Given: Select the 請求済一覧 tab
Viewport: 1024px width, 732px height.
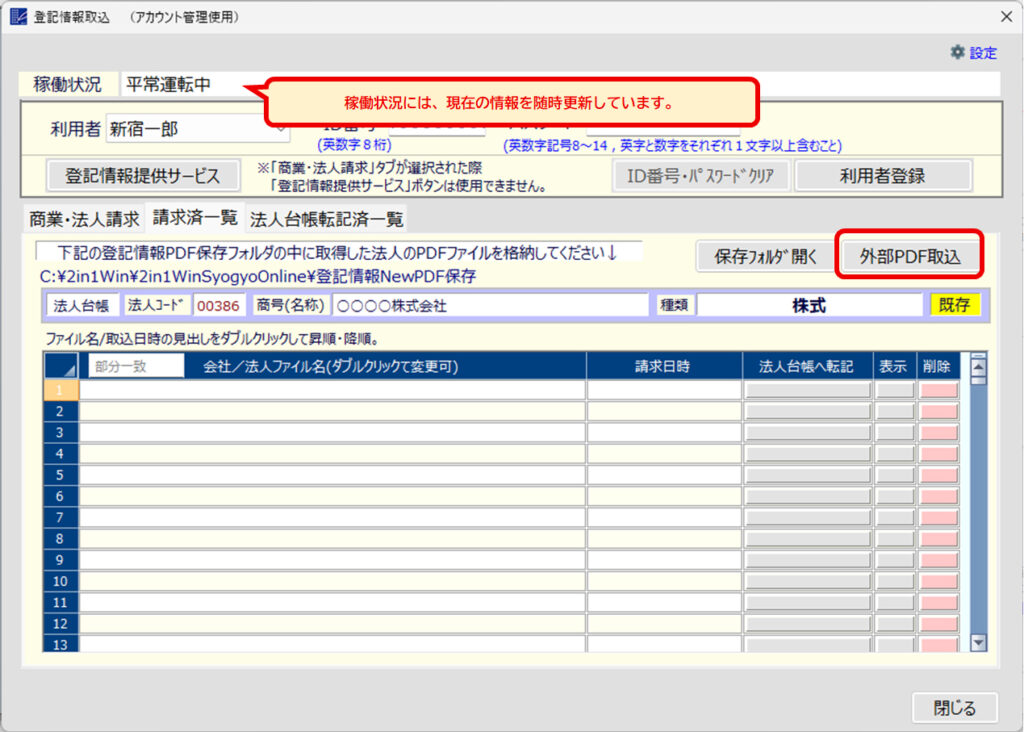Looking at the screenshot, I should (x=195, y=217).
